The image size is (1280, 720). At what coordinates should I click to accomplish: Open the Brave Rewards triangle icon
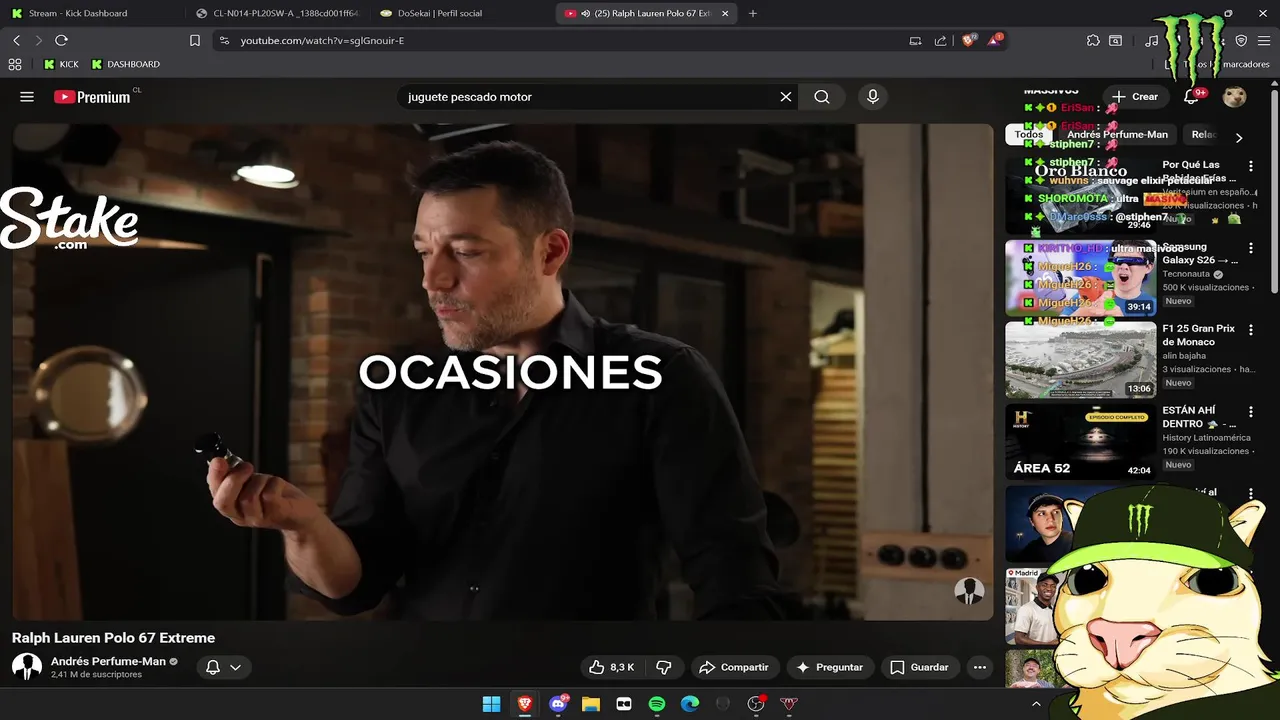tap(995, 40)
